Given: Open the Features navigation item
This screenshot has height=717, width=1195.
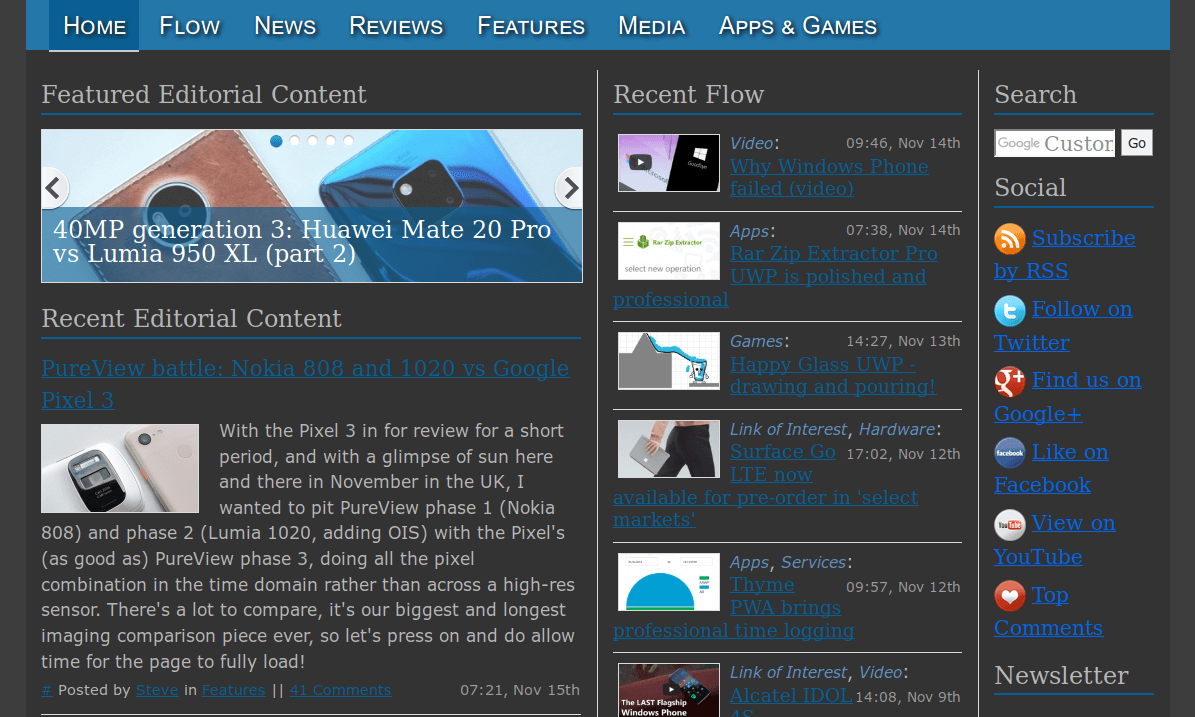Looking at the screenshot, I should pos(531,26).
